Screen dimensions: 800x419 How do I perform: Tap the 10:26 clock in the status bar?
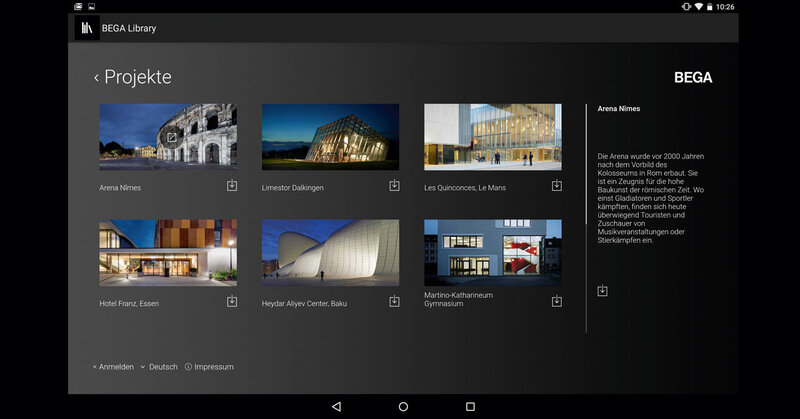pyautogui.click(x=725, y=7)
